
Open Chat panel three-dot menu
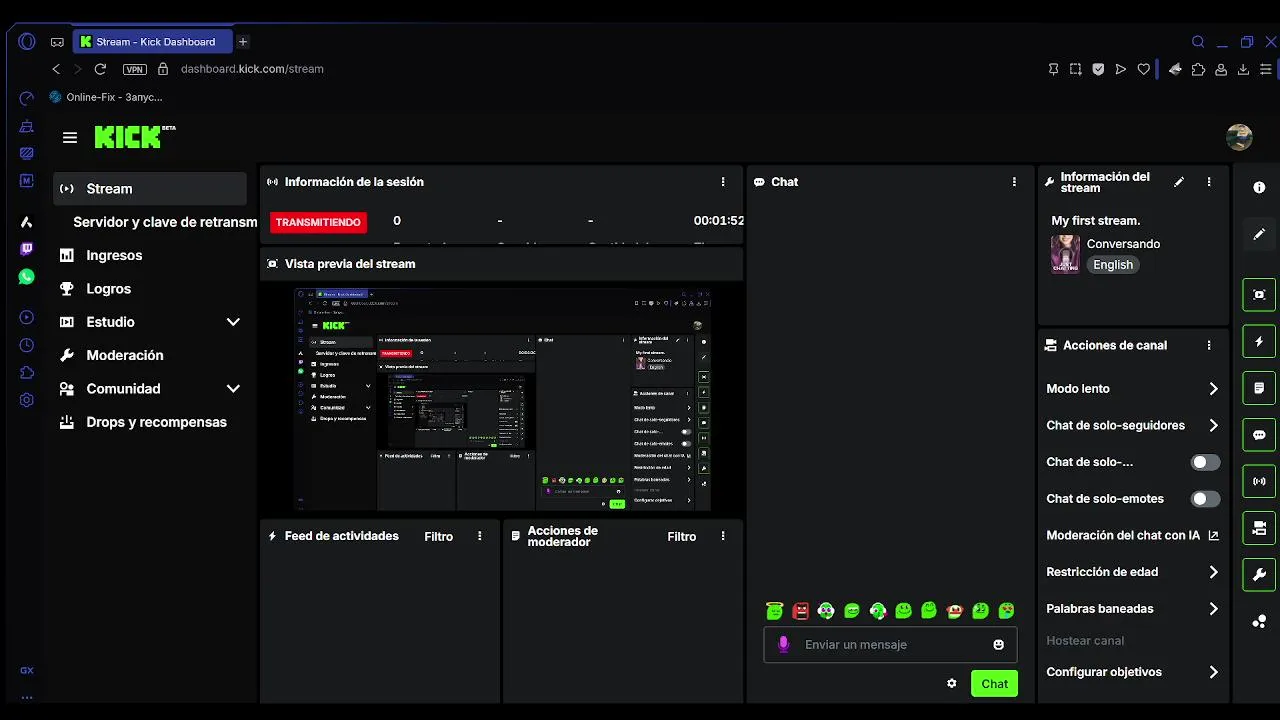pyautogui.click(x=1014, y=182)
